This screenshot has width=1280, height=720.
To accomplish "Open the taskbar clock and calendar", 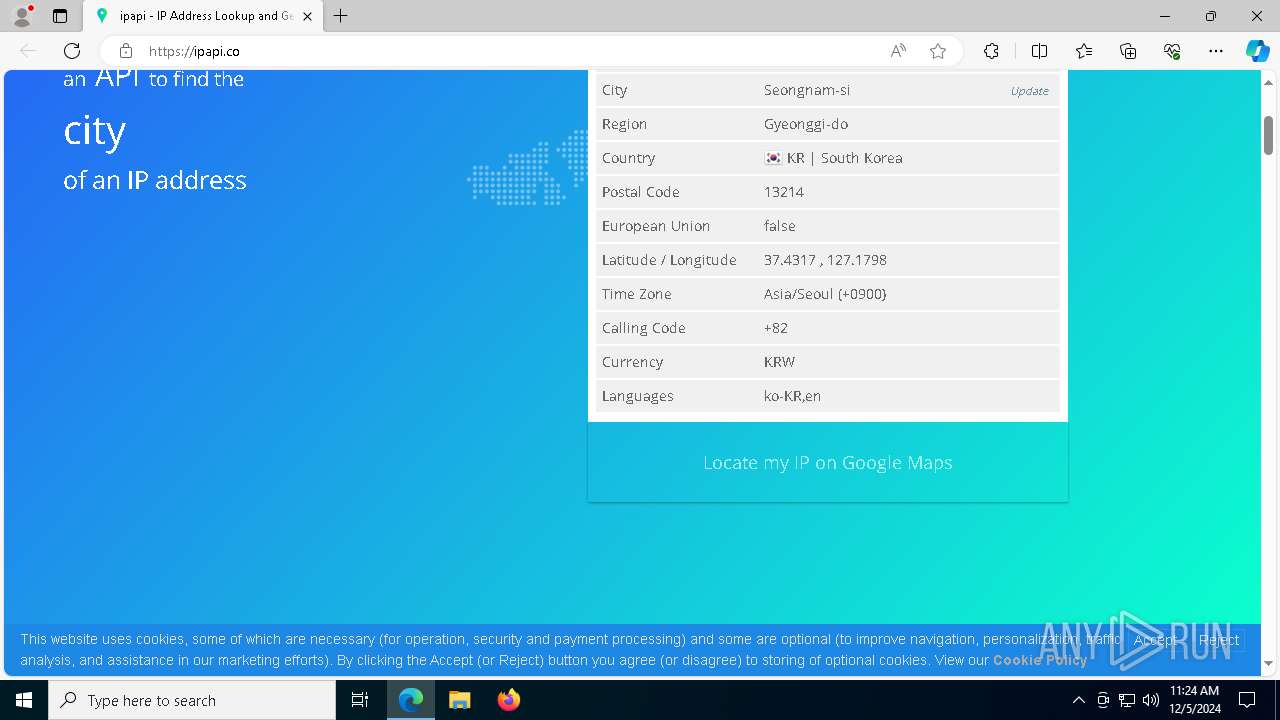I will [1194, 700].
